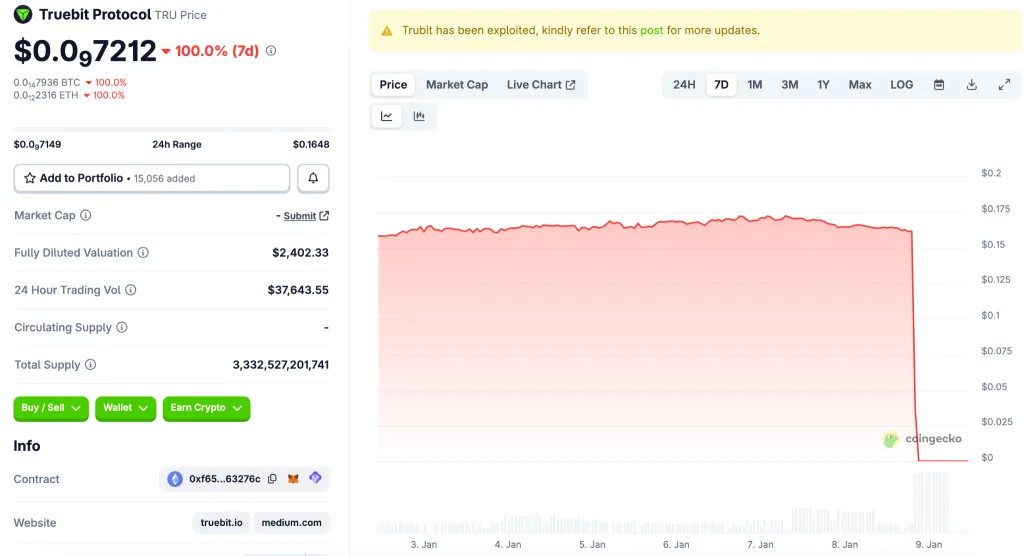
Task: Open the exploit post link in banner
Action: (x=652, y=31)
